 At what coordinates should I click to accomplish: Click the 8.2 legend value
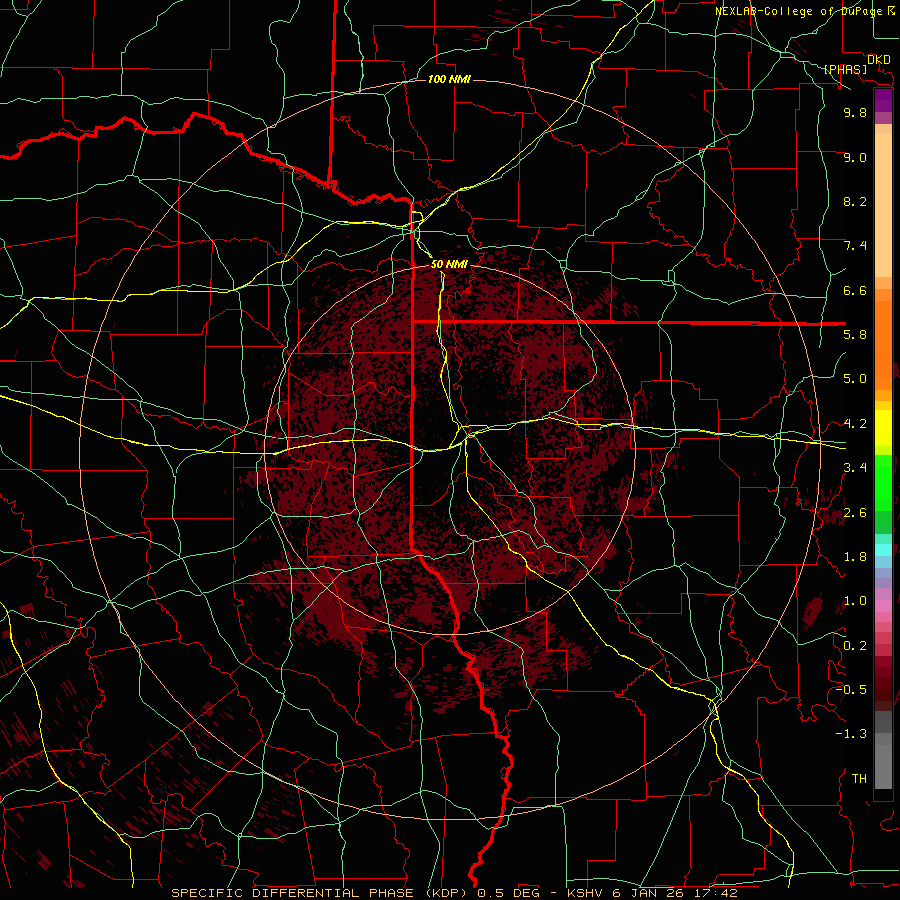tap(855, 202)
